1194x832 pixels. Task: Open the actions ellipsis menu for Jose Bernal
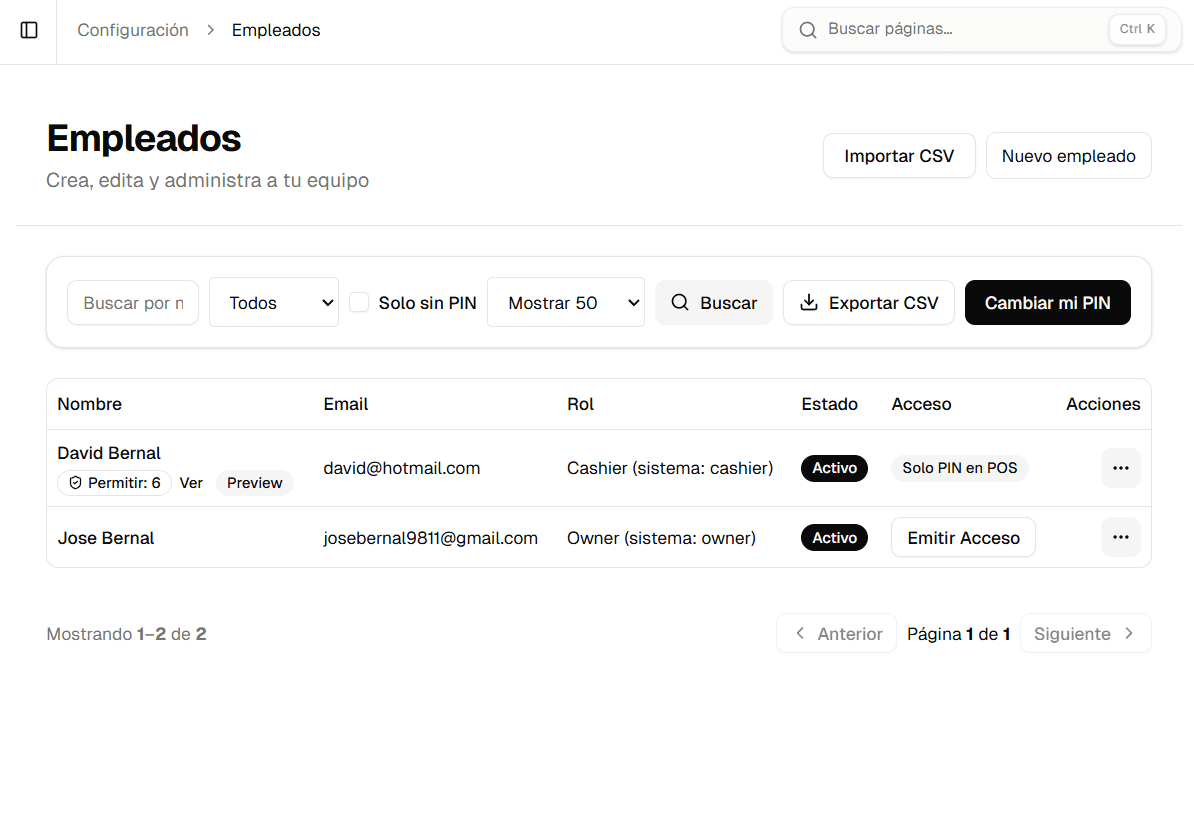(x=1121, y=537)
